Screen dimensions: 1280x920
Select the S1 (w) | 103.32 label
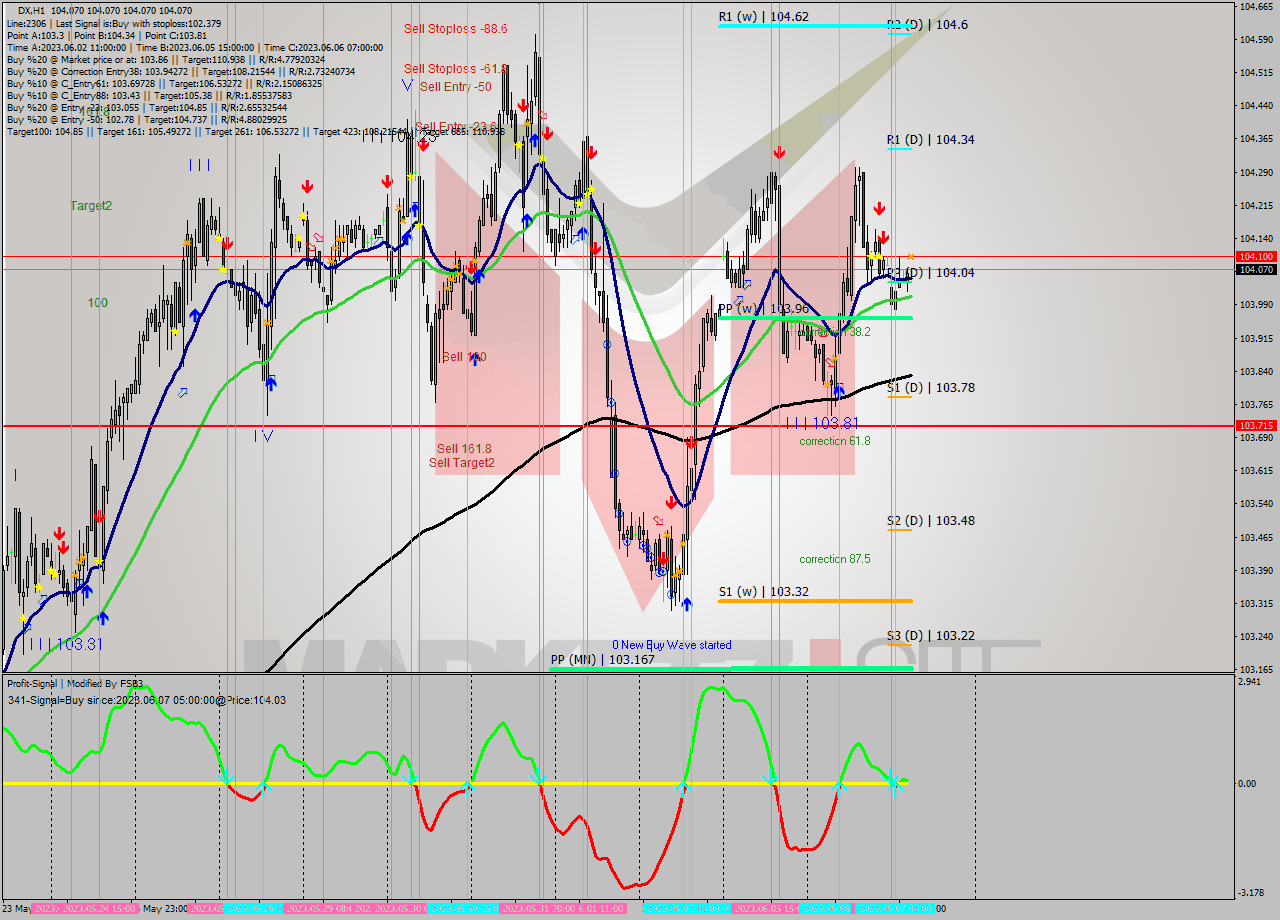tap(763, 591)
